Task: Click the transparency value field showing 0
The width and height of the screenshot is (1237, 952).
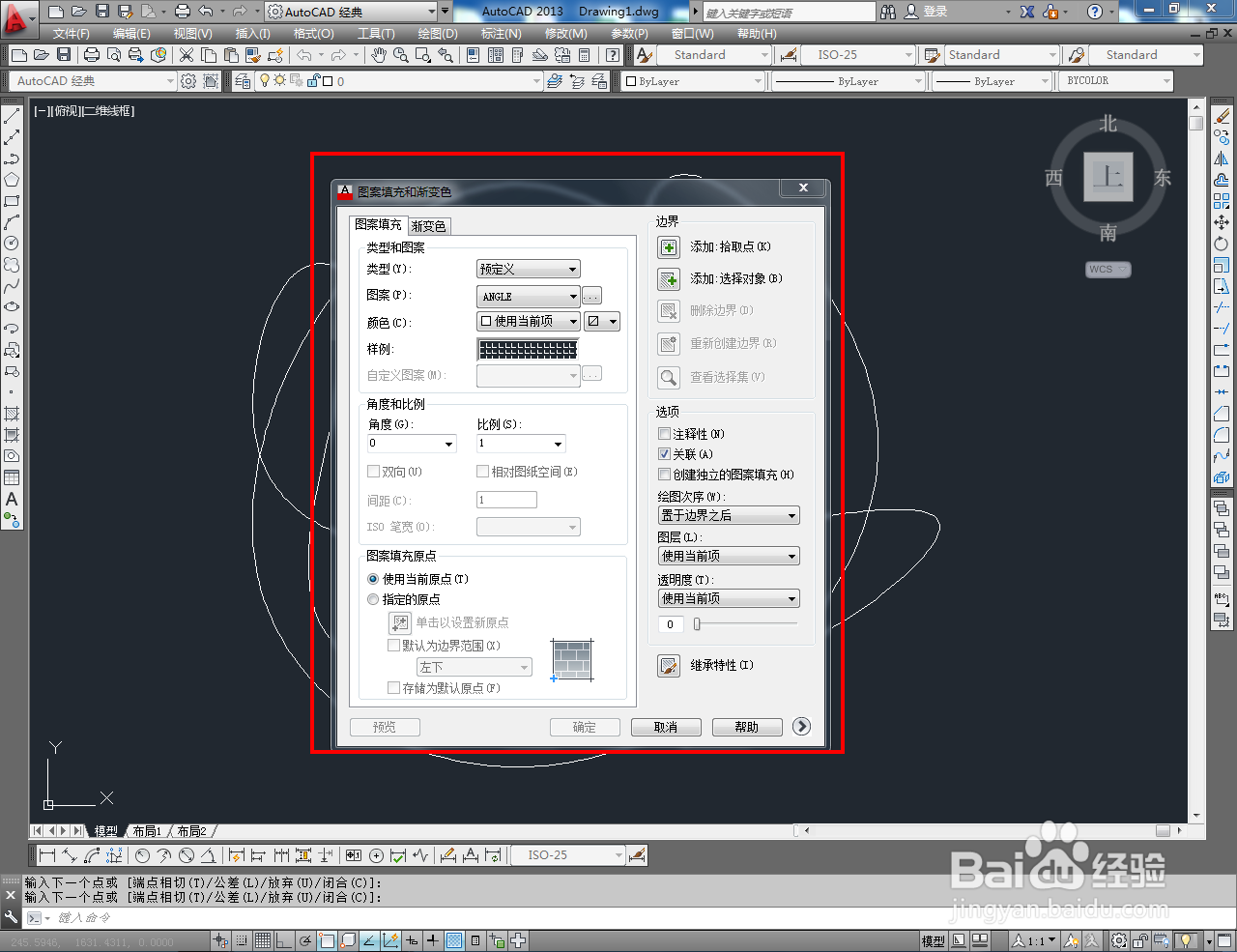Action: (671, 624)
